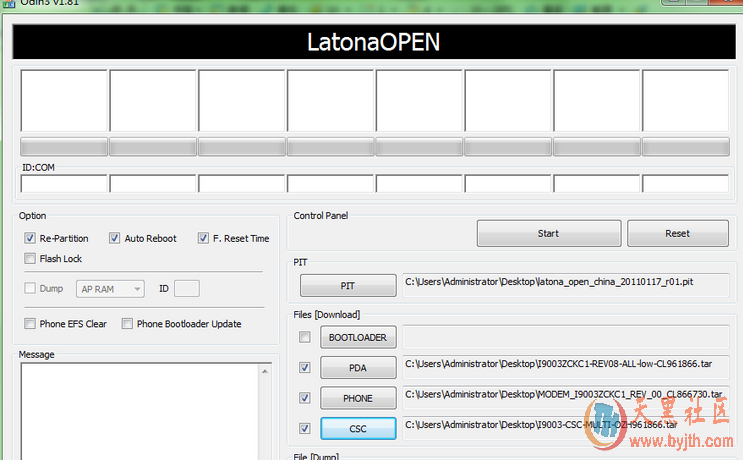Click the ID input field beside the AP RAM dropdown
This screenshot has height=460, width=743.
coord(187,289)
